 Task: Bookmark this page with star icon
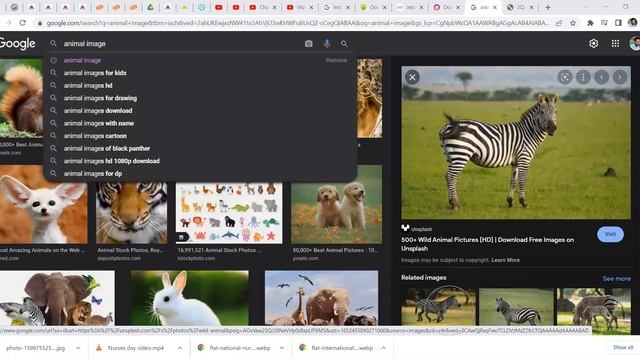tap(573, 23)
